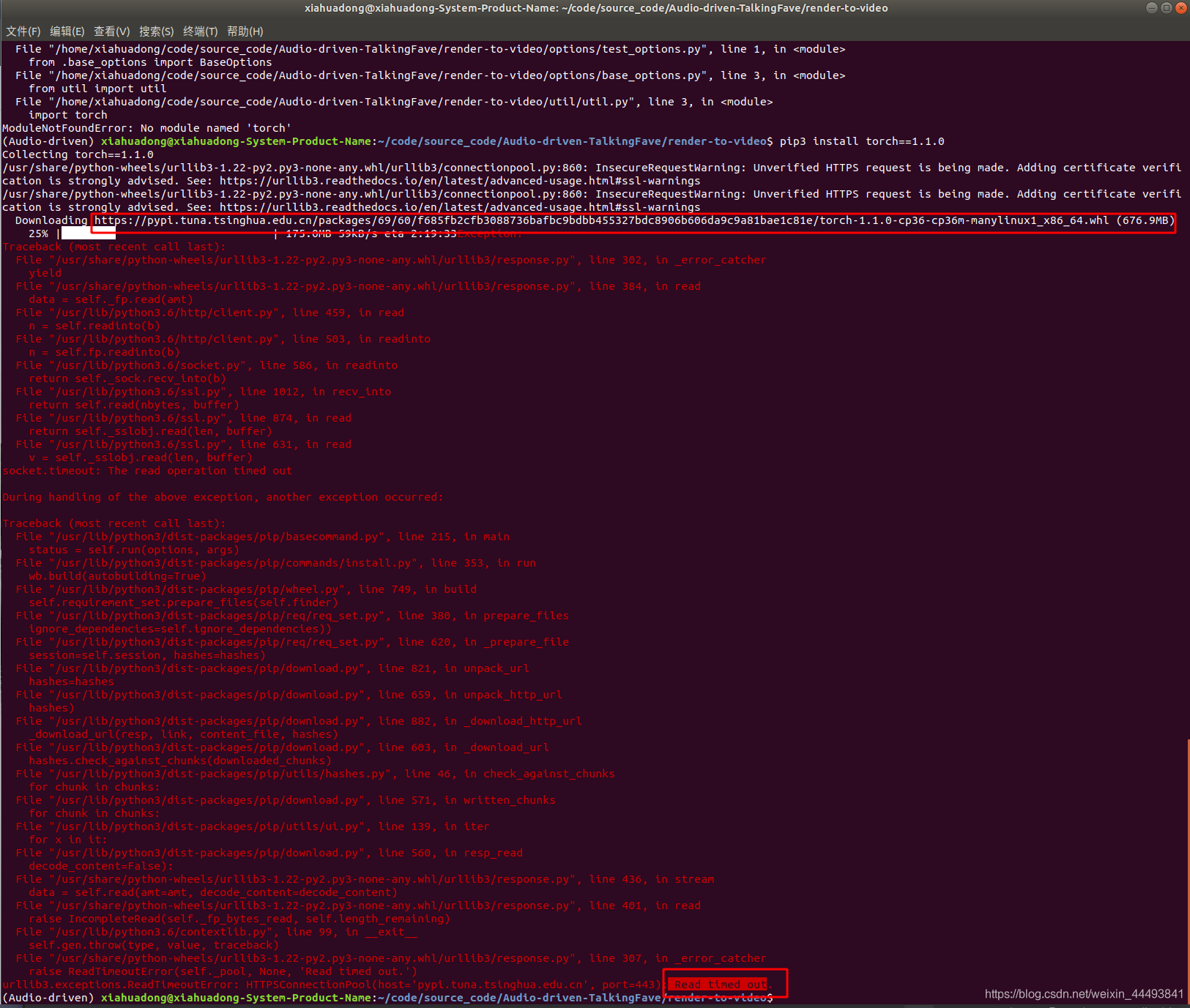Image resolution: width=1190 pixels, height=1008 pixels.
Task: Click 'Collecting torch==1.1.0' line
Action: click(78, 154)
